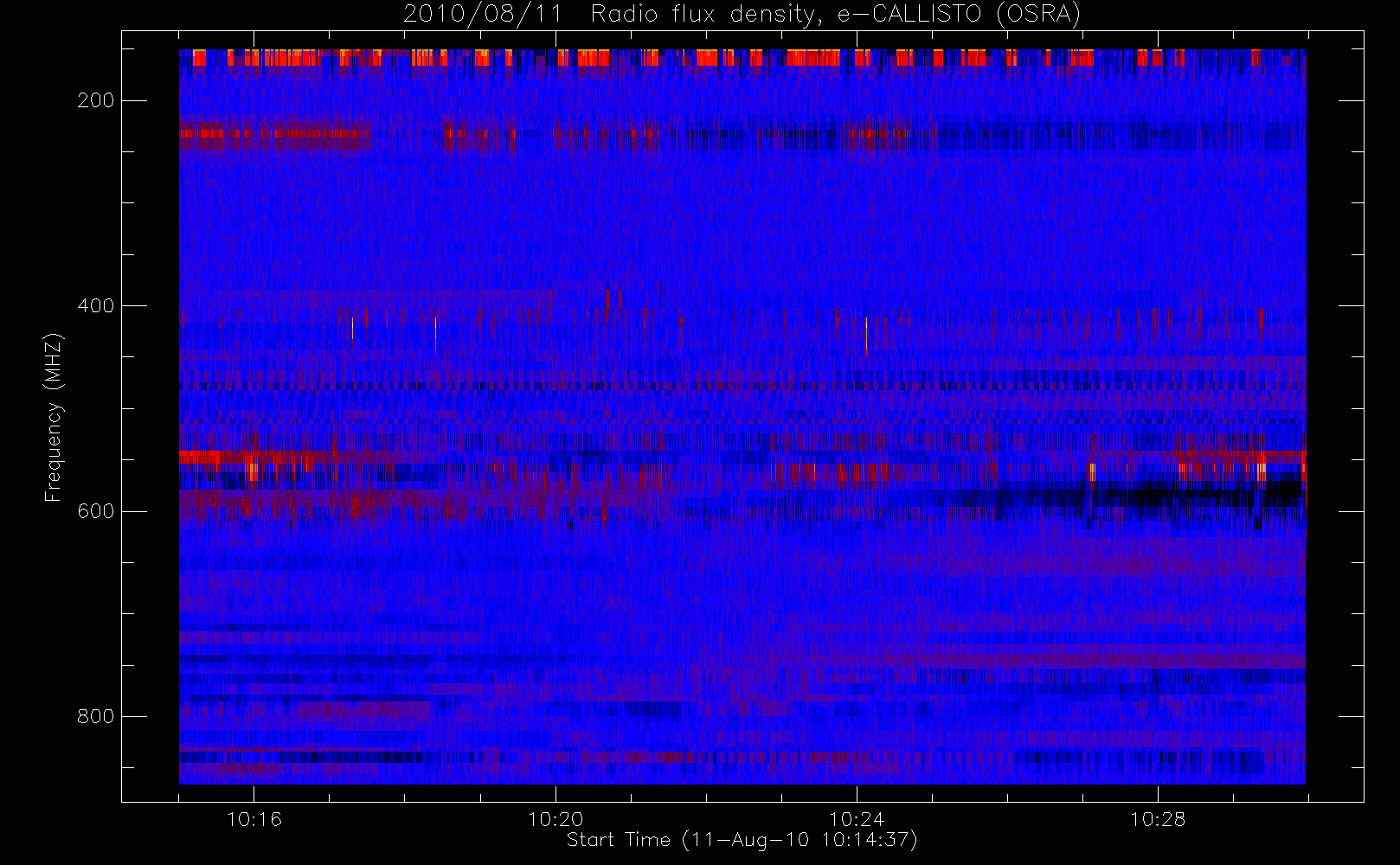Click the 800 frequency axis label

[x=96, y=716]
